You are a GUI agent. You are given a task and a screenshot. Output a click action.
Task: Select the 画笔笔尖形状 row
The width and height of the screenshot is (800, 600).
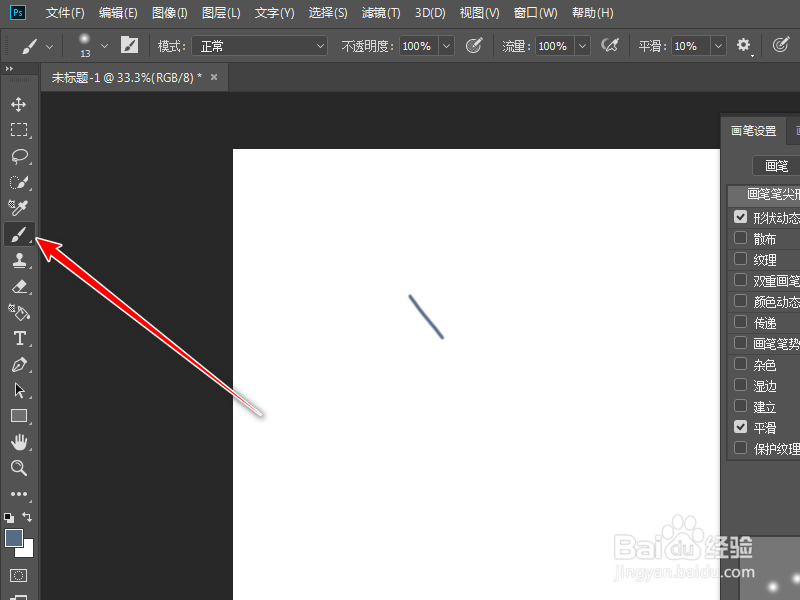tap(764, 194)
